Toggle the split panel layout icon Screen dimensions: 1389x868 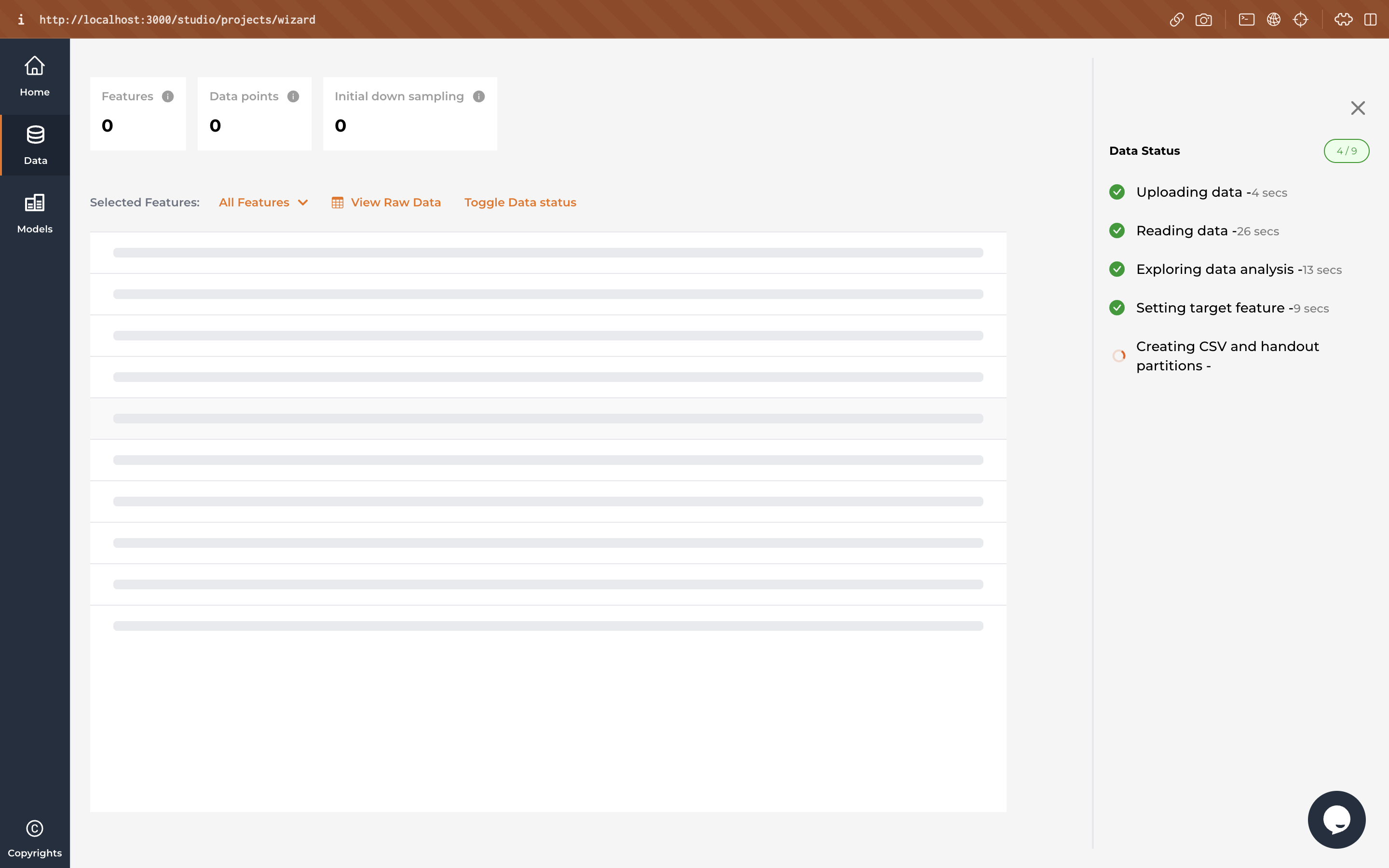(x=1371, y=19)
